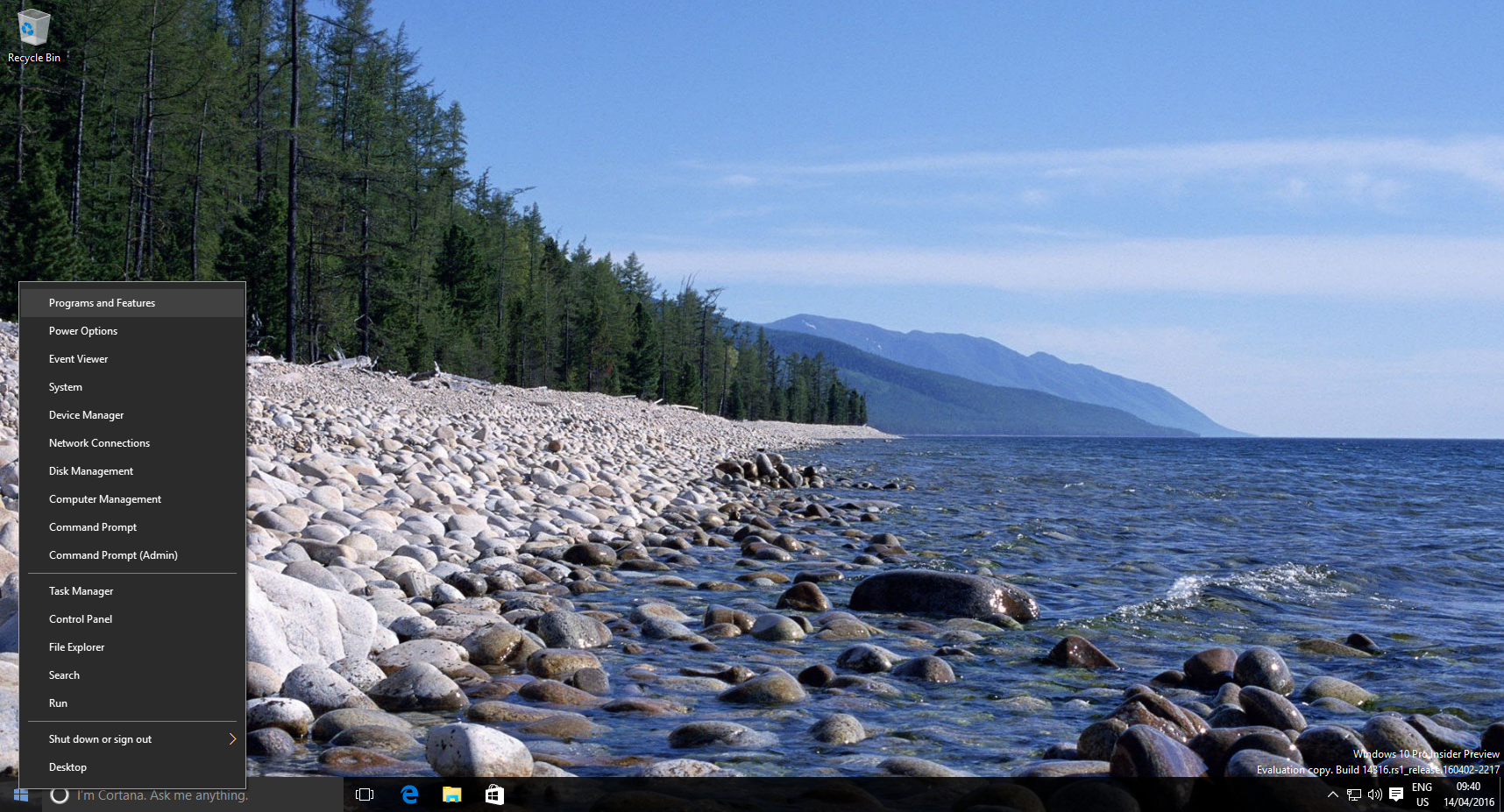Click the Cortana circle icon

click(x=60, y=795)
